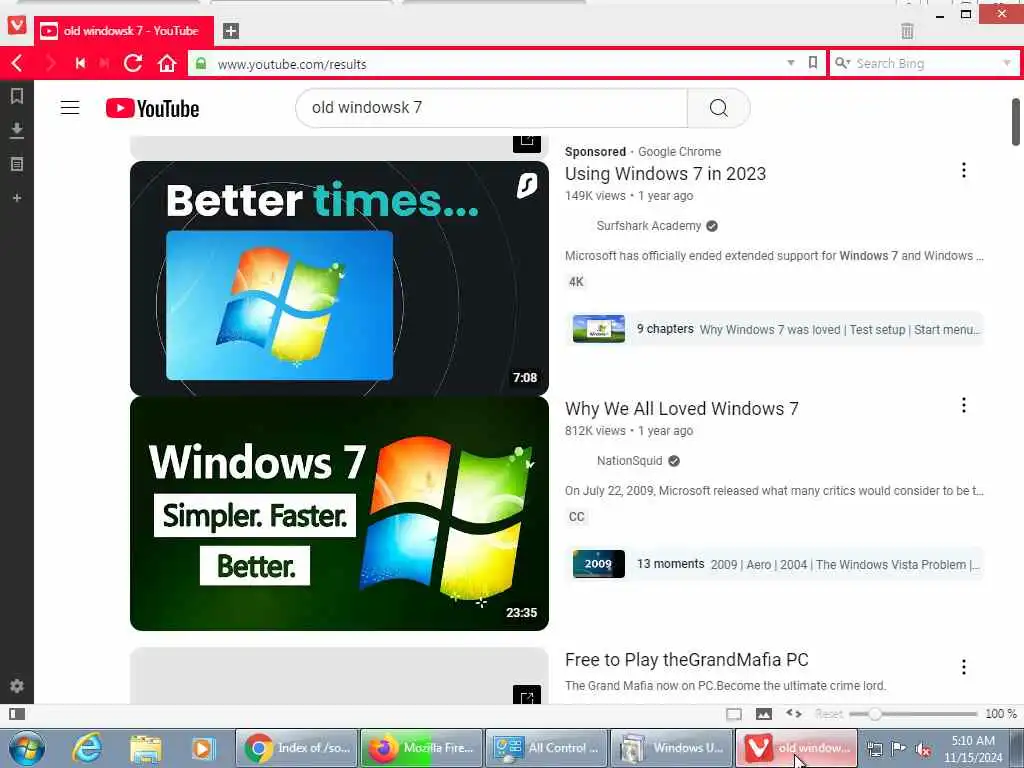
Task: Switch to All Control Panel window
Action: pos(547,748)
